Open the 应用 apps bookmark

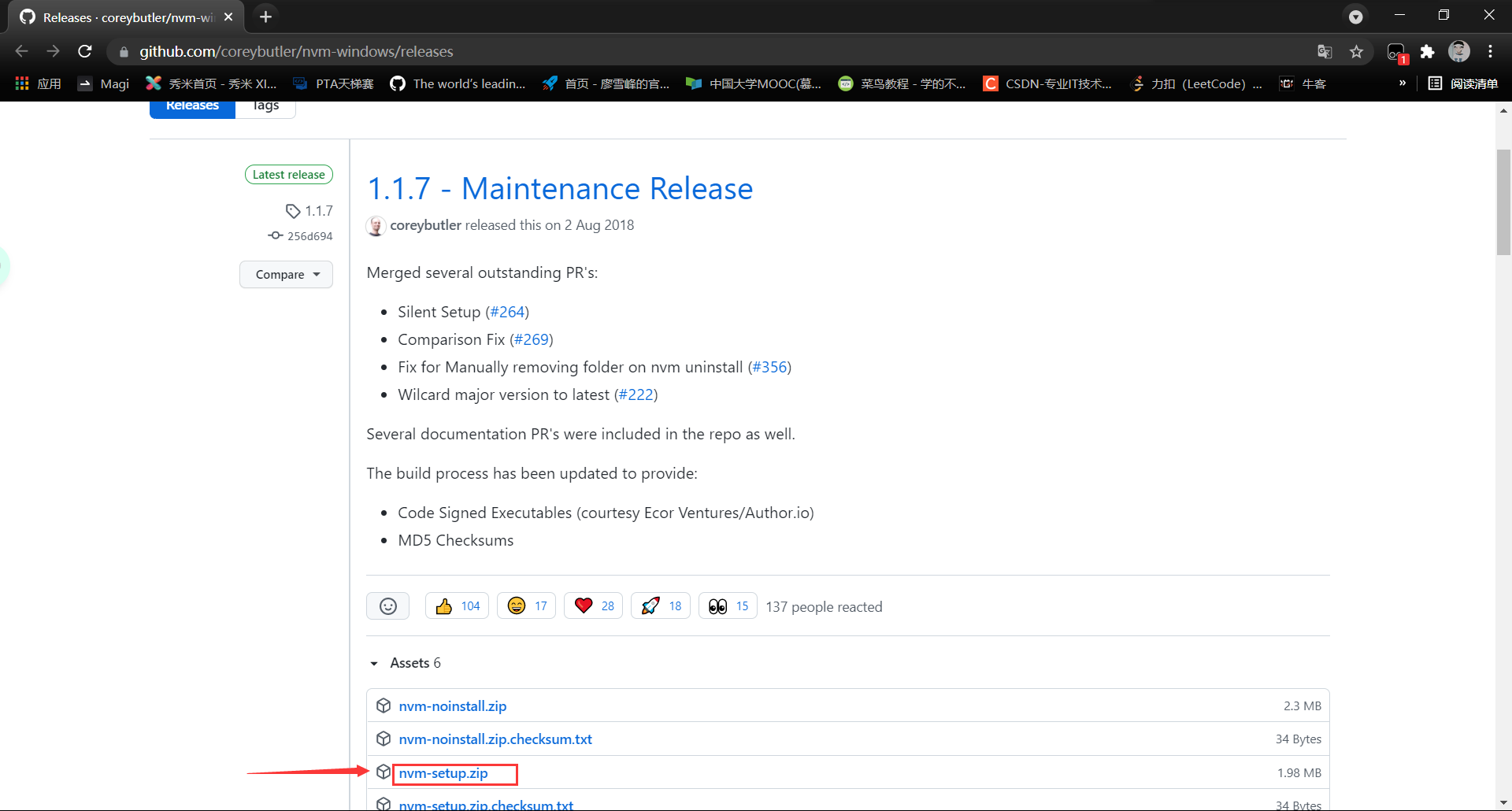pyautogui.click(x=39, y=83)
